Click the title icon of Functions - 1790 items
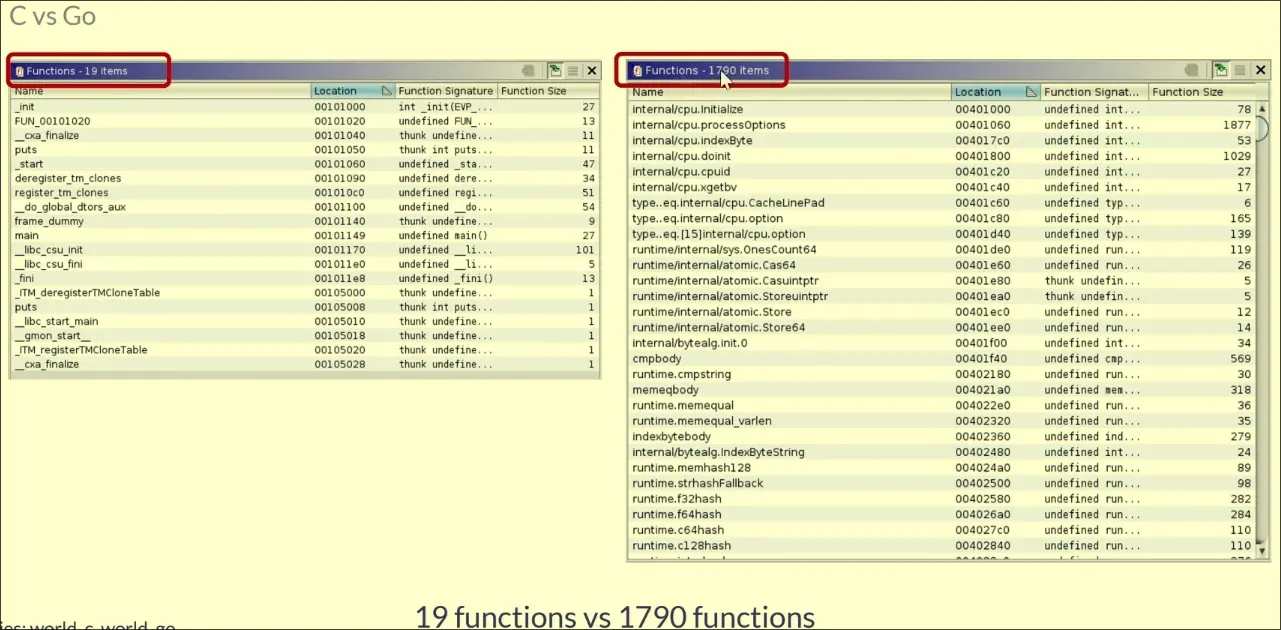 coord(638,71)
